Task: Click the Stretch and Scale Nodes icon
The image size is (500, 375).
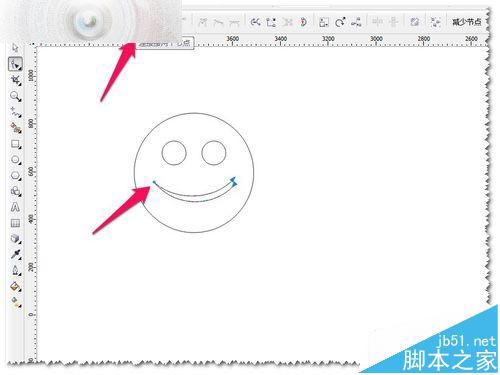Action: [x=323, y=22]
